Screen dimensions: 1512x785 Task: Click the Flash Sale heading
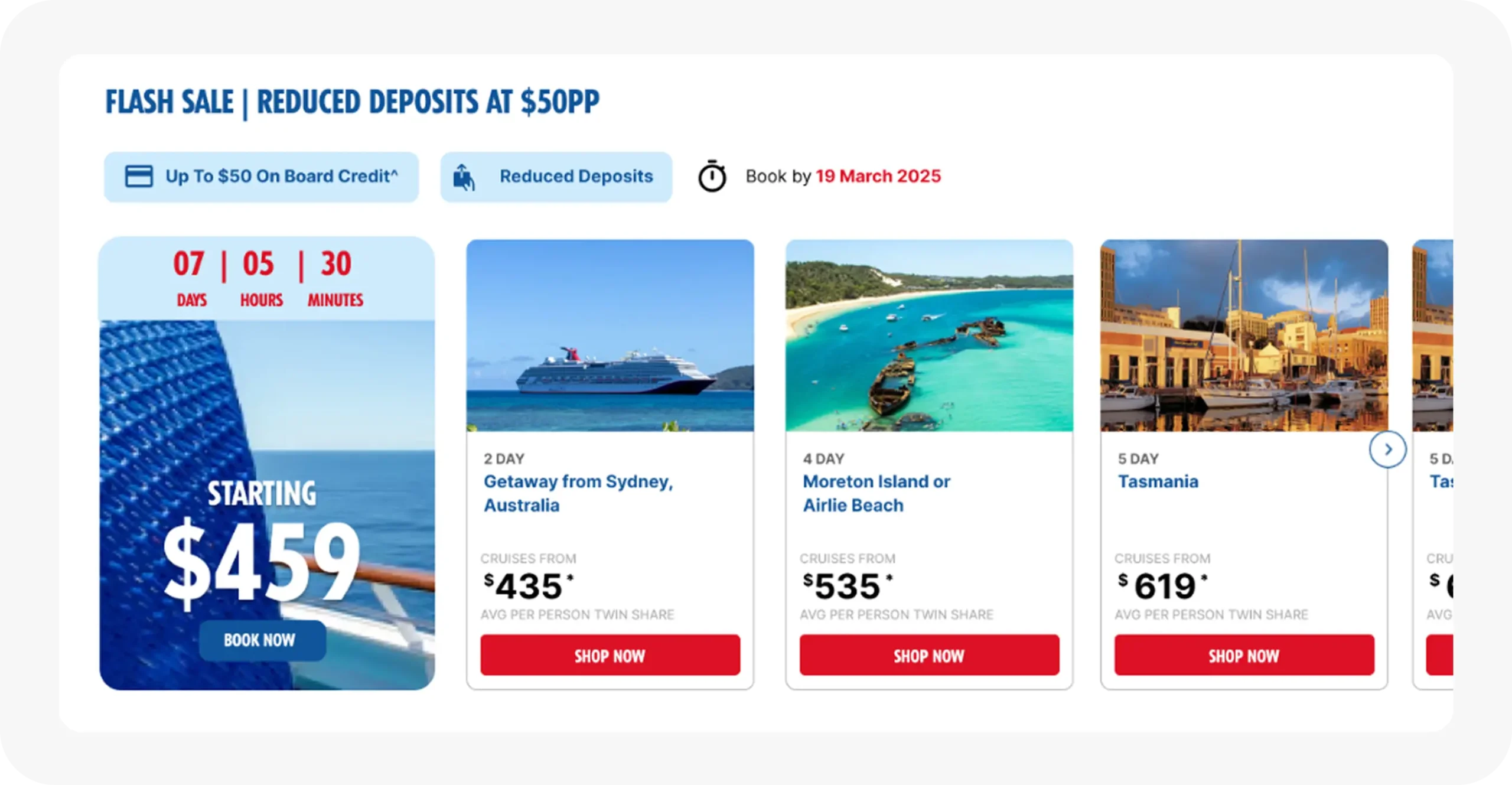(352, 102)
